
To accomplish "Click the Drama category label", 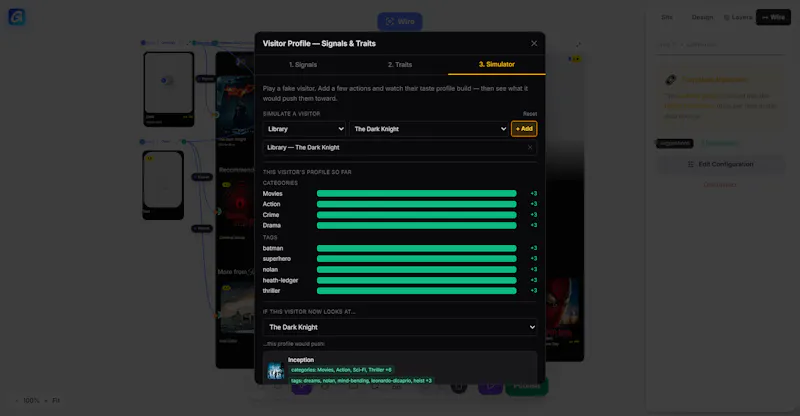I will click(x=272, y=225).
